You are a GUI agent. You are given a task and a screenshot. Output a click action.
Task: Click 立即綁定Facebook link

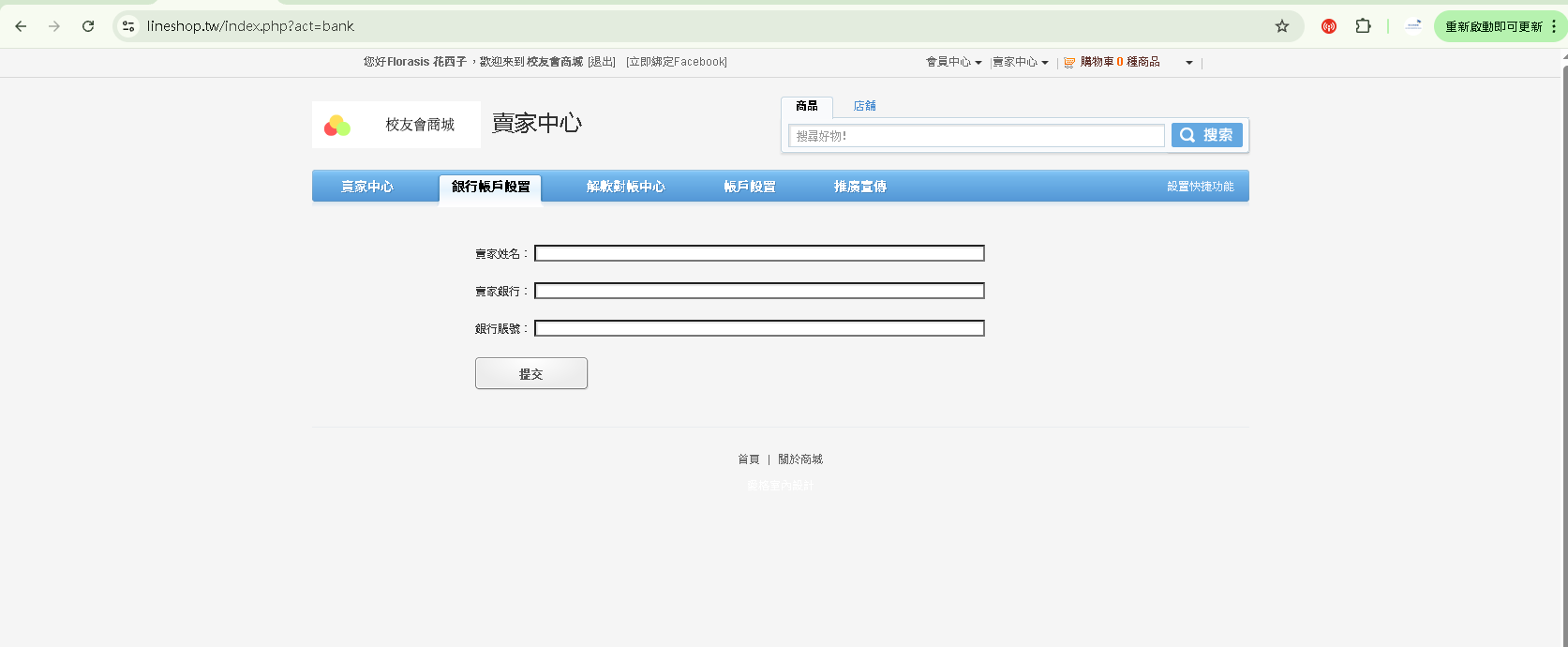pos(677,62)
